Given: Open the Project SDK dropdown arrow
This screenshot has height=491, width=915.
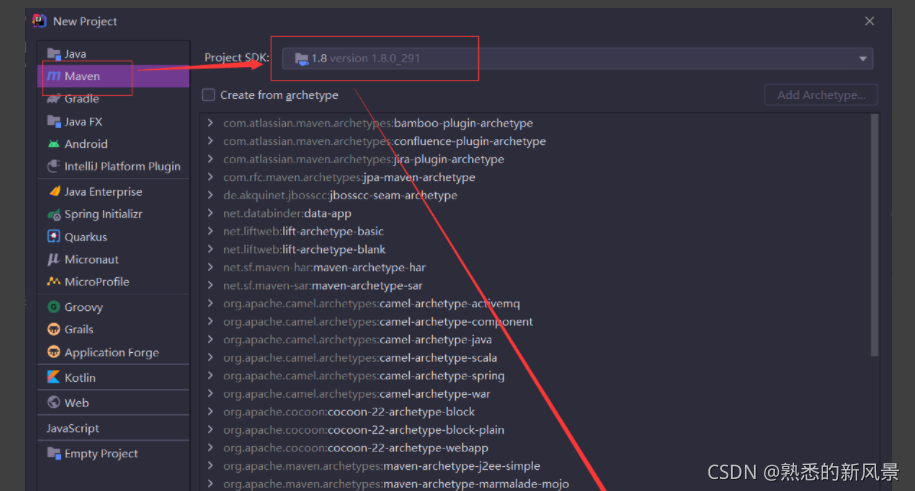Looking at the screenshot, I should pyautogui.click(x=862, y=58).
